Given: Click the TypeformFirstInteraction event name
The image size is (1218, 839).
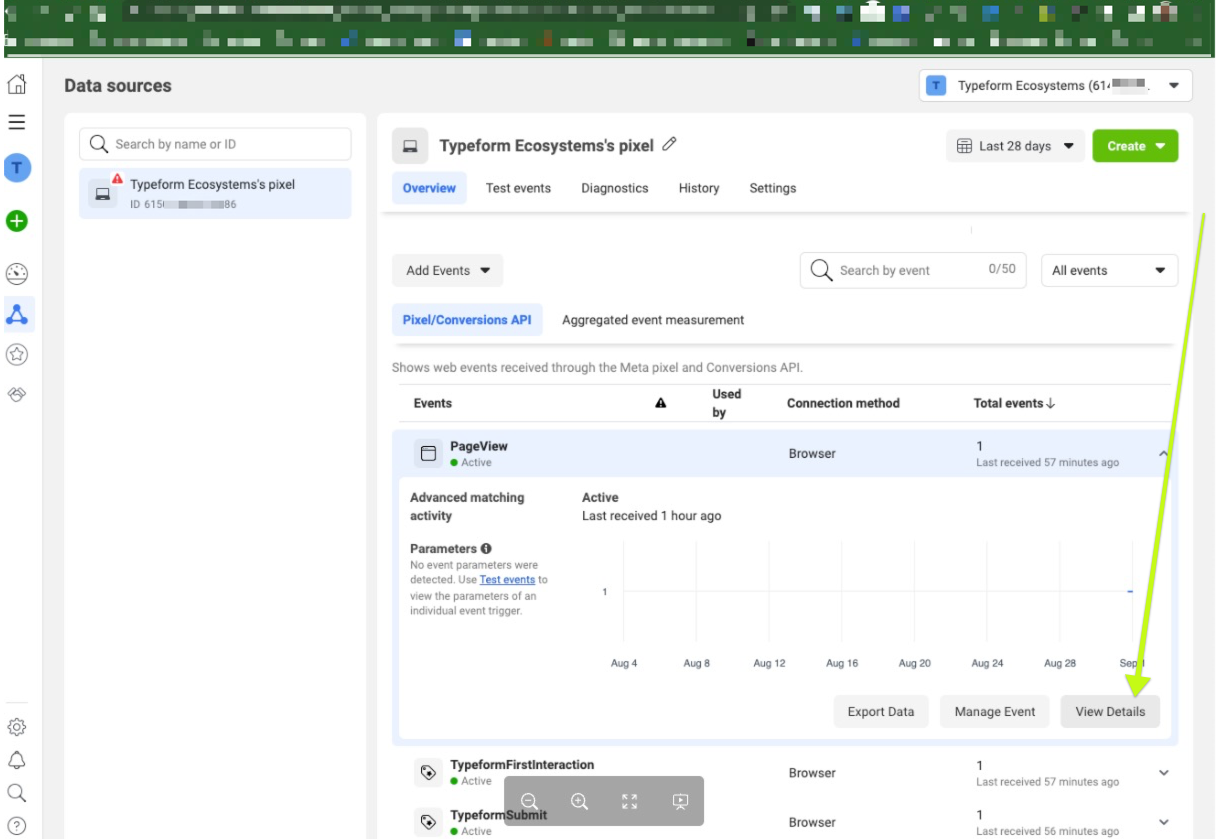Looking at the screenshot, I should [522, 765].
